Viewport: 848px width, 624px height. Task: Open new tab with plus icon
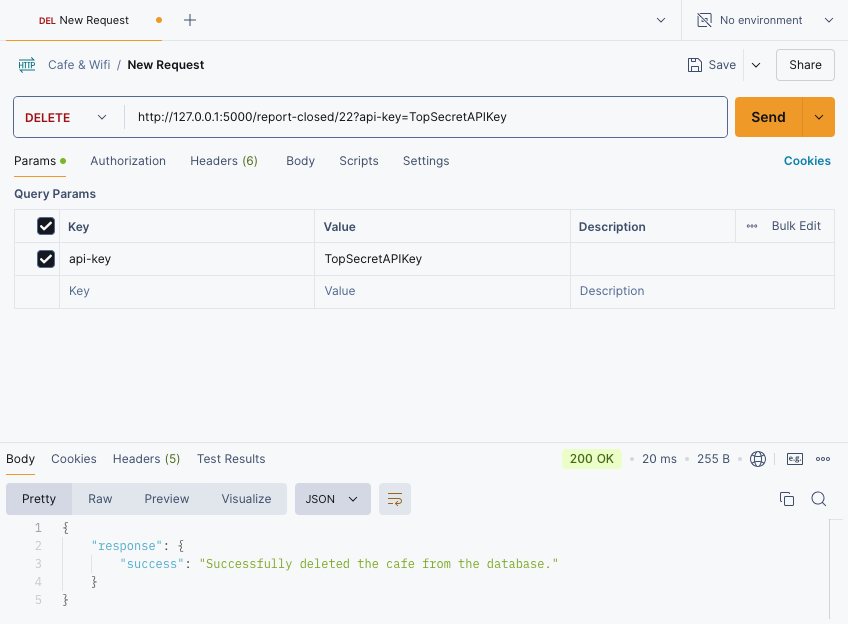pyautogui.click(x=190, y=21)
